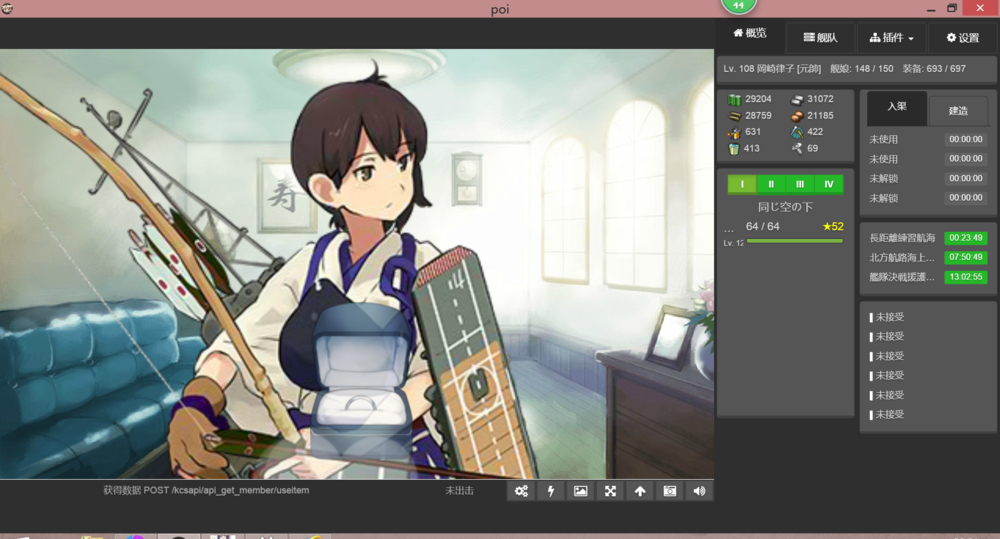Open the 舰队 fleet tab
This screenshot has width=1000, height=539.
820,38
